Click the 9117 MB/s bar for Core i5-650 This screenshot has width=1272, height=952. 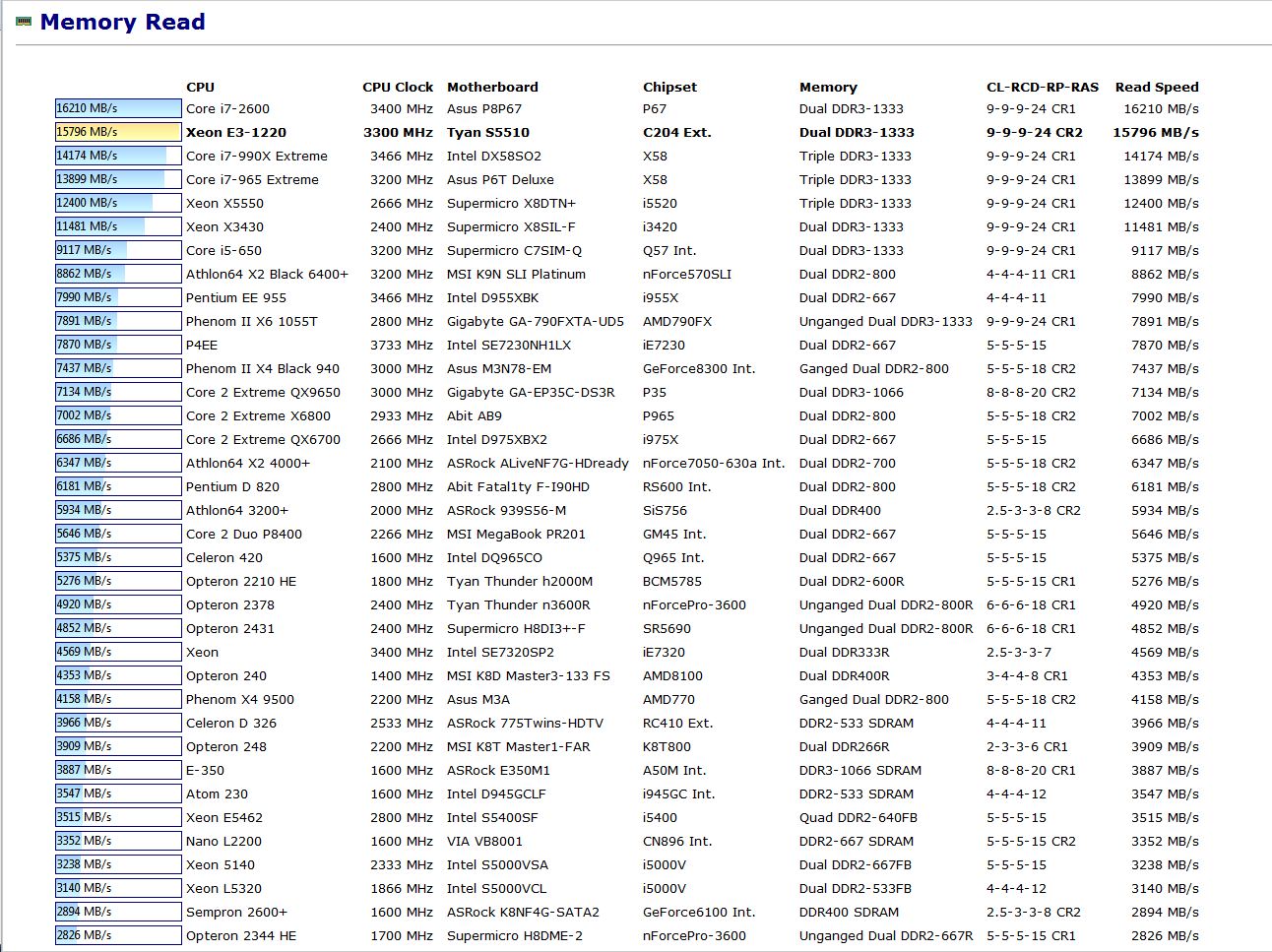coord(118,250)
